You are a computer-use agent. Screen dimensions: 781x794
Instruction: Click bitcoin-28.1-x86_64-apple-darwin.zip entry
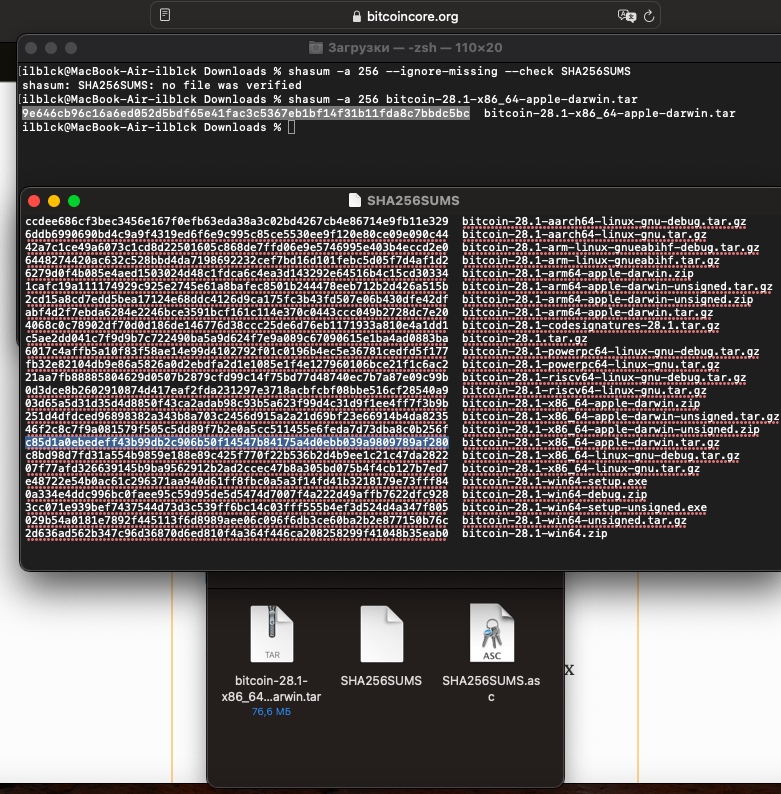pos(581,404)
